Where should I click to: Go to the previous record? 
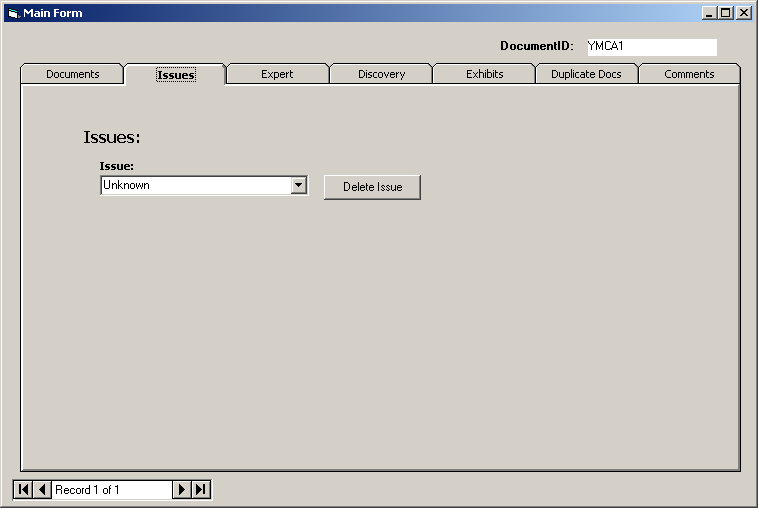click(42, 489)
